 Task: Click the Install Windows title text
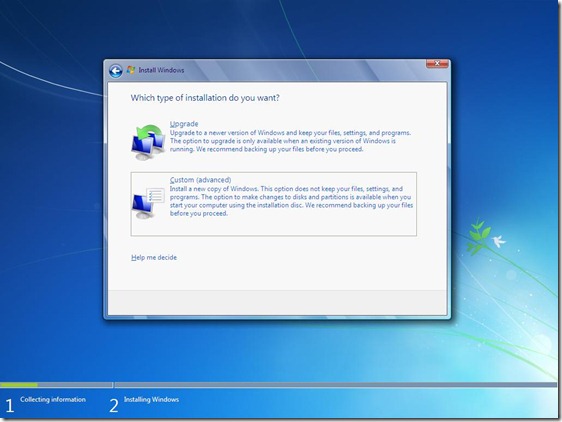tap(161, 70)
